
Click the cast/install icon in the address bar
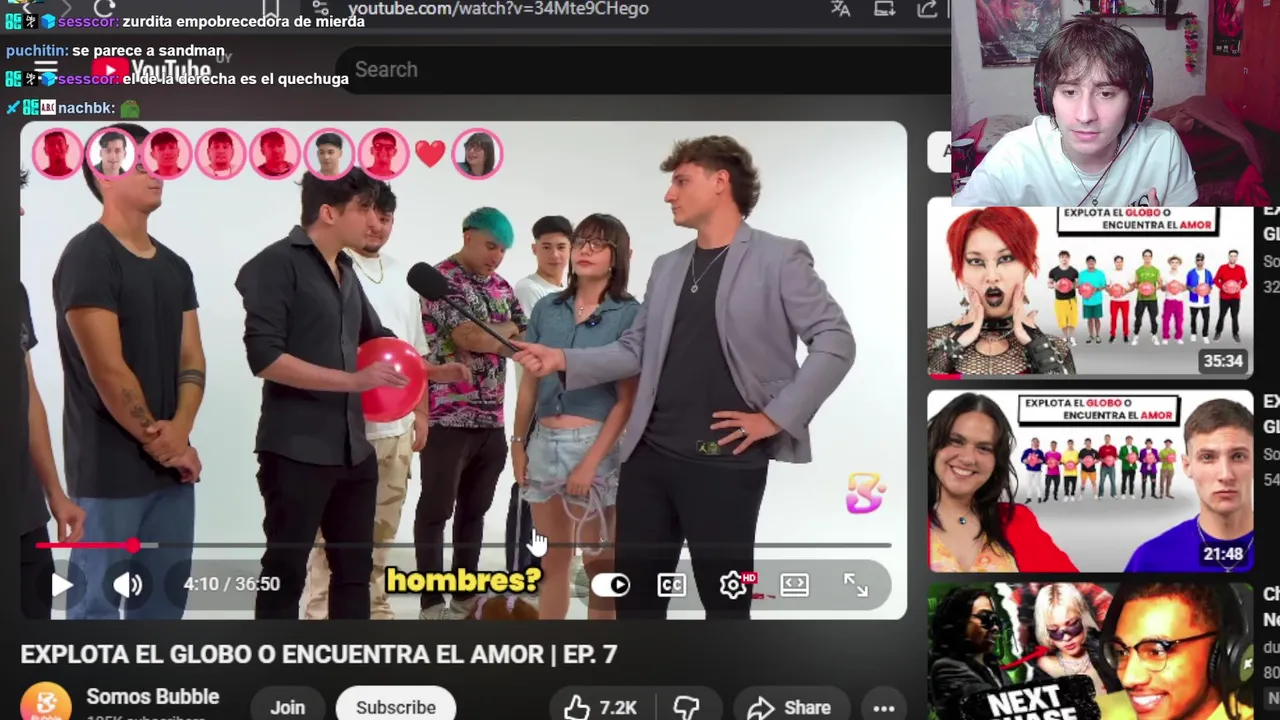tap(884, 9)
